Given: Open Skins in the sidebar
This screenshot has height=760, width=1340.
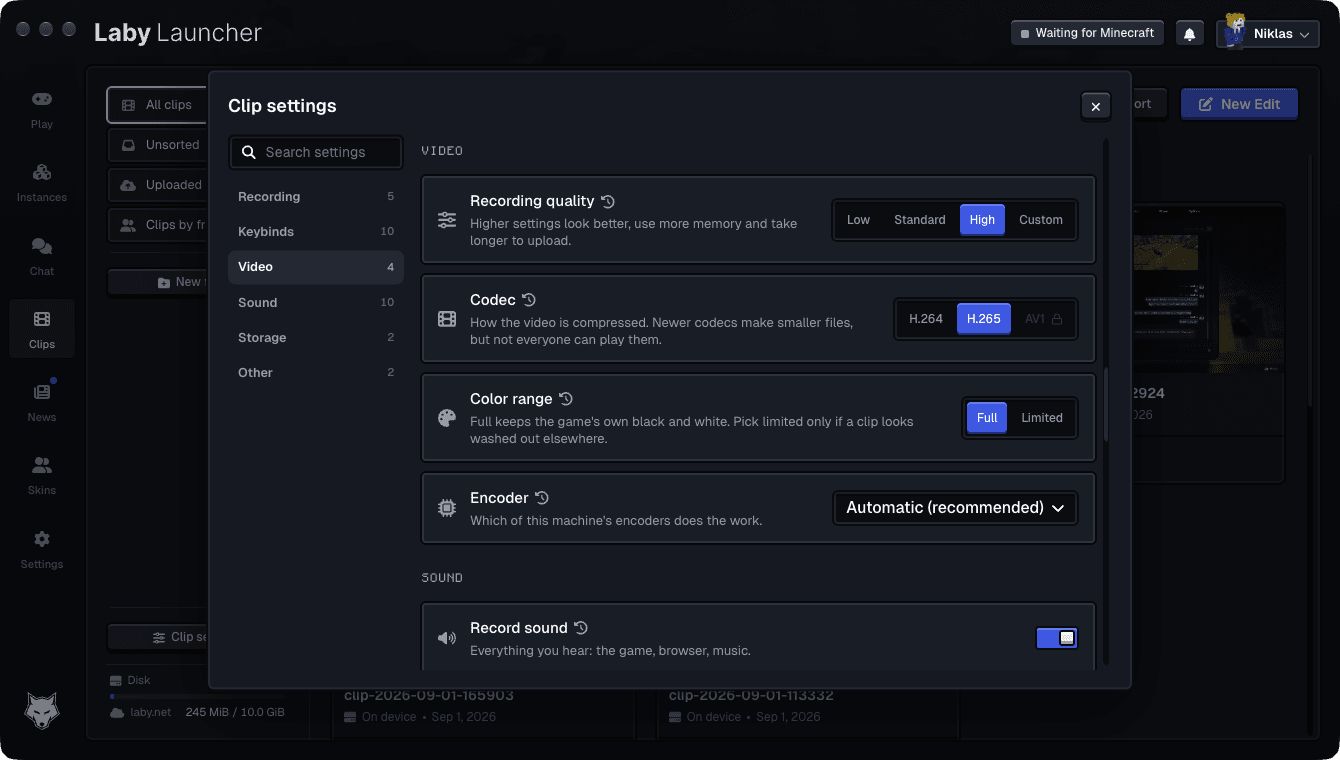Looking at the screenshot, I should [x=42, y=476].
